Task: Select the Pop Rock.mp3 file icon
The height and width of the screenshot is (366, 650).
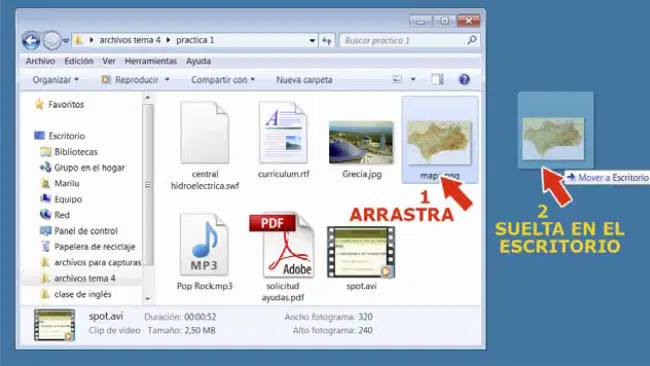Action: [x=204, y=245]
